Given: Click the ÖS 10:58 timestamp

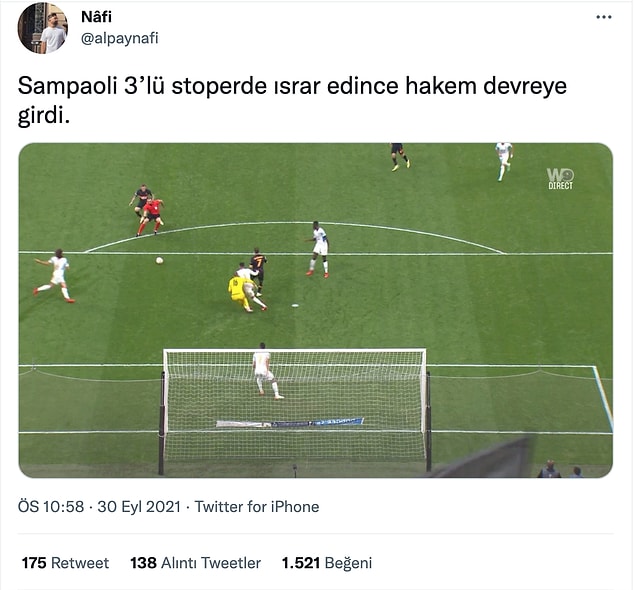Looking at the screenshot, I should pyautogui.click(x=51, y=507).
